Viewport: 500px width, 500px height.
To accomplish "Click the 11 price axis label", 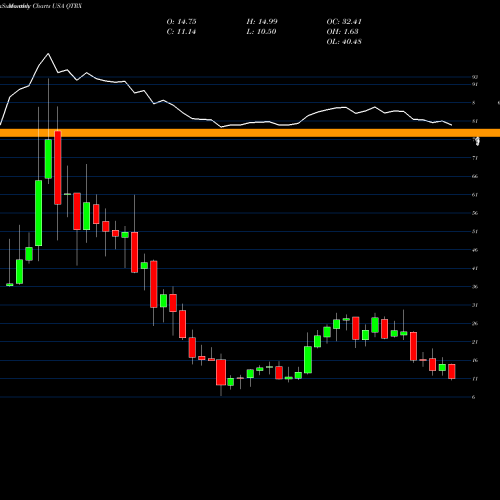I will (475, 379).
